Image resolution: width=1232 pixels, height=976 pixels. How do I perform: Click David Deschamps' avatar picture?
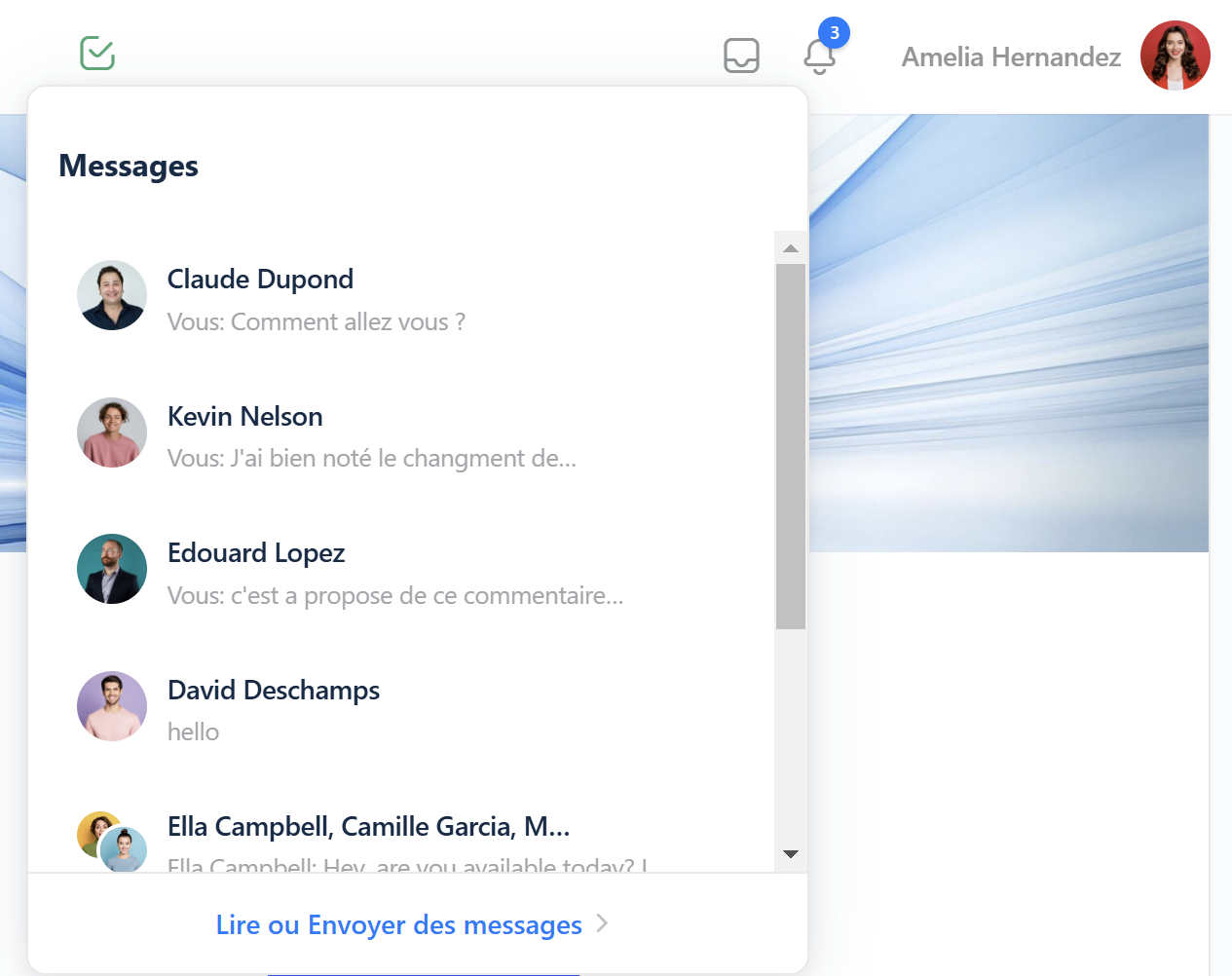click(112, 706)
